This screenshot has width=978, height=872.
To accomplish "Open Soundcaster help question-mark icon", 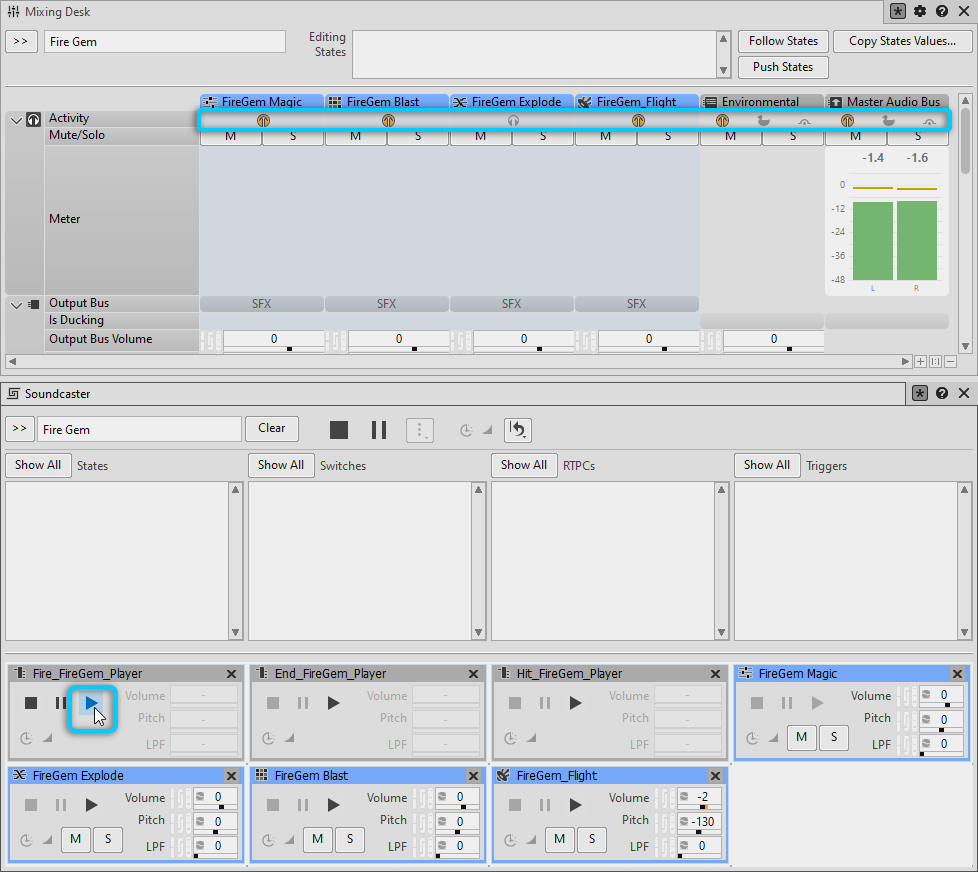I will 942,394.
